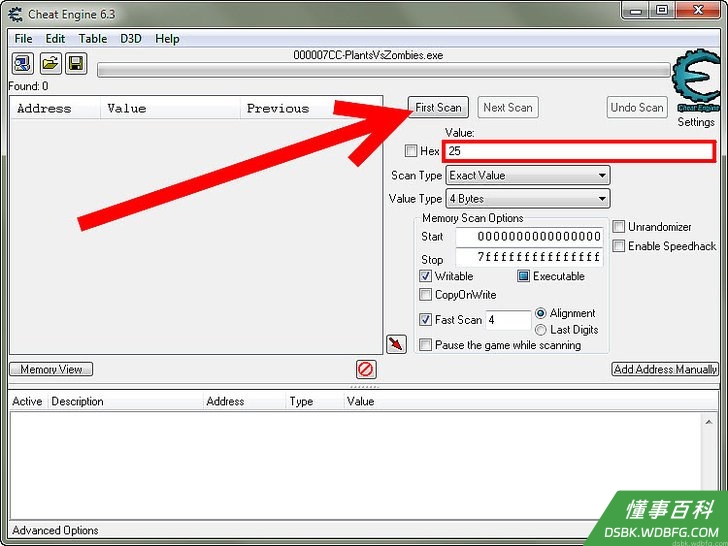Click the Address column header in results

tap(55, 108)
